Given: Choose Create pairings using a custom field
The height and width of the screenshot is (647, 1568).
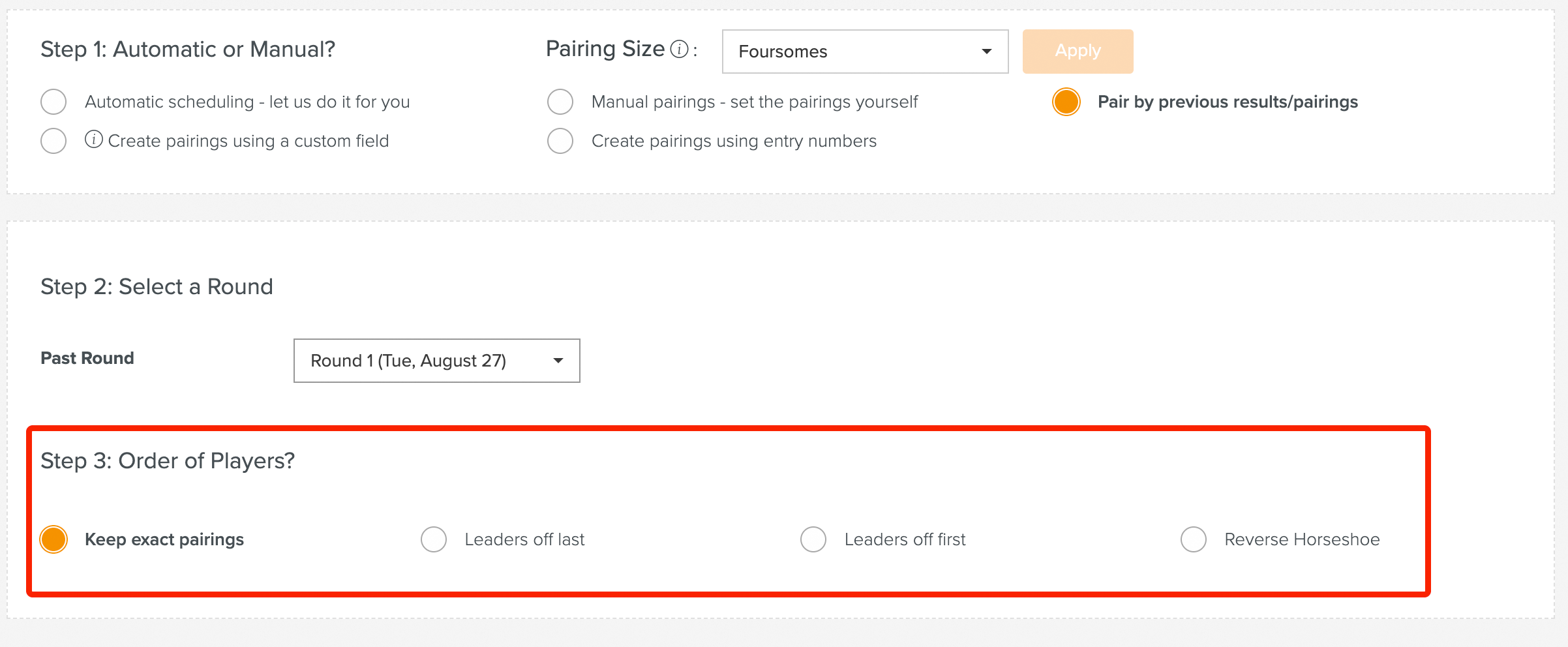Looking at the screenshot, I should coord(53,141).
